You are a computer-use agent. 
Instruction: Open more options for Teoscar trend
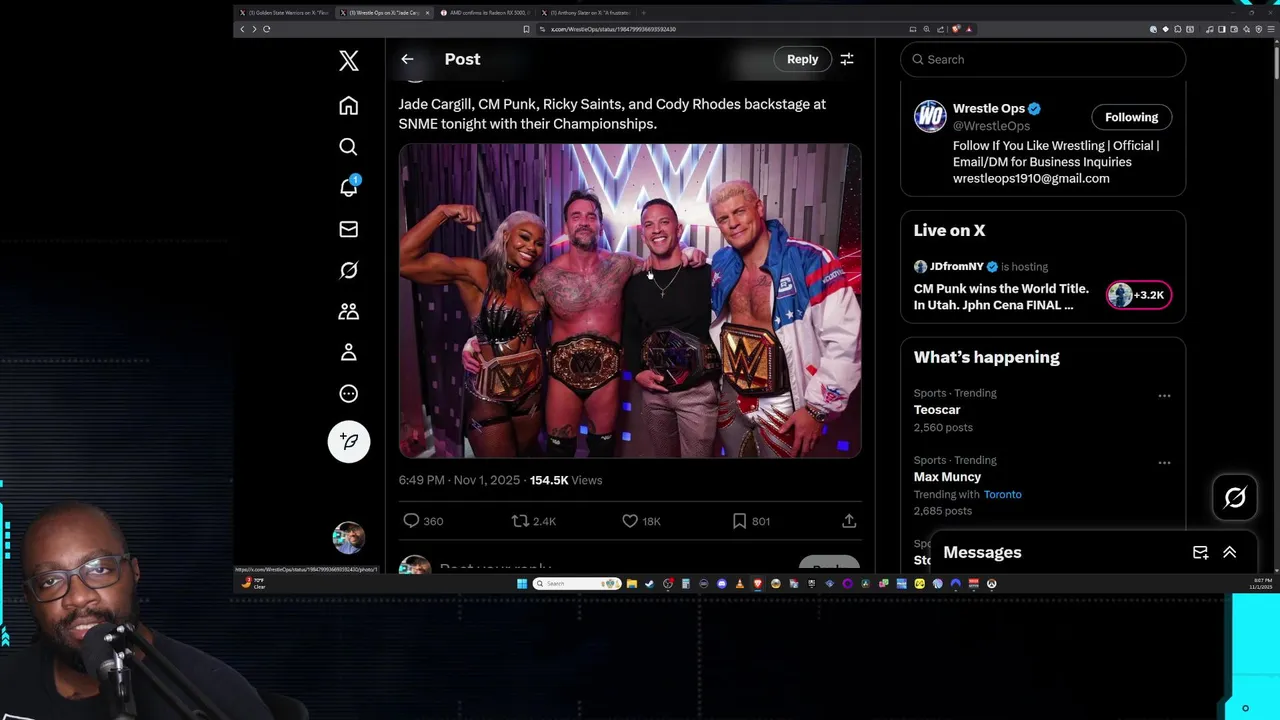click(x=1164, y=396)
